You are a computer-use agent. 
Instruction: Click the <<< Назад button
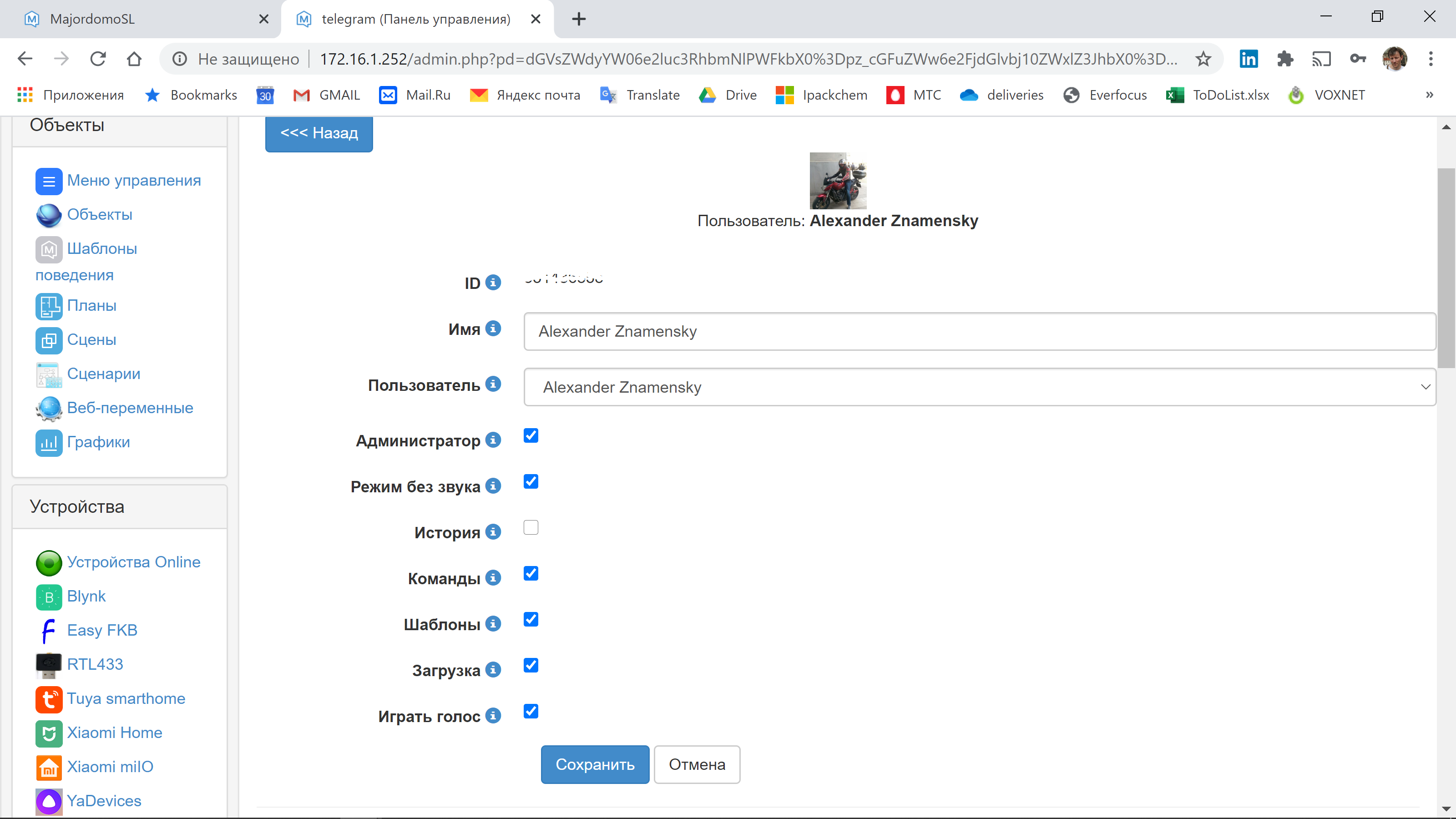pyautogui.click(x=318, y=133)
